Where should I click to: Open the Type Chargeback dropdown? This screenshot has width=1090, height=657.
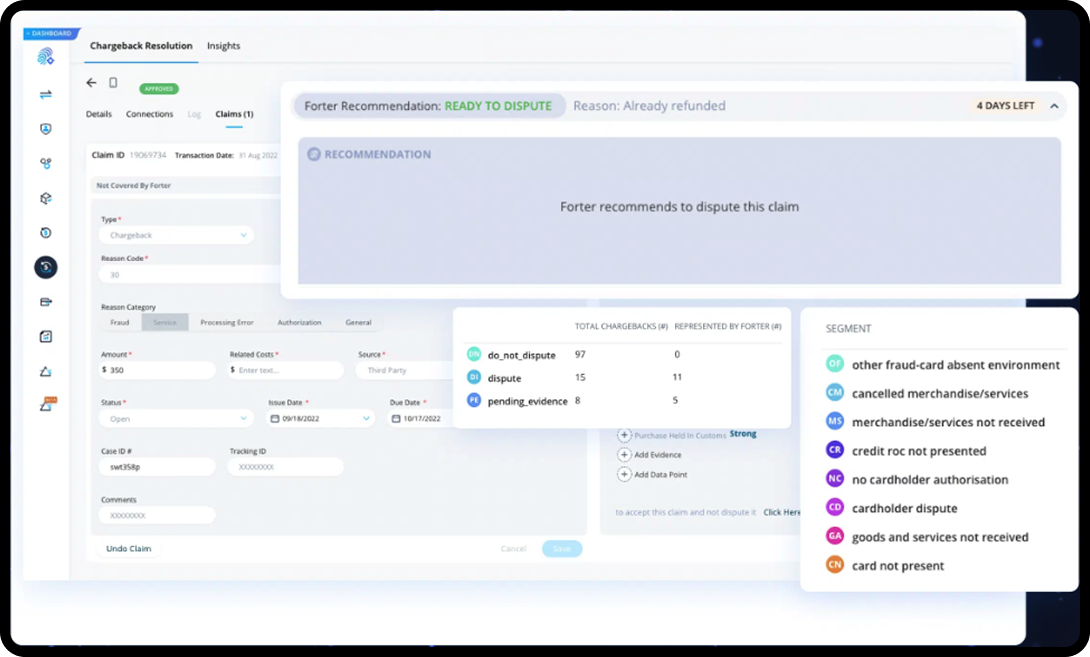[x=177, y=235]
